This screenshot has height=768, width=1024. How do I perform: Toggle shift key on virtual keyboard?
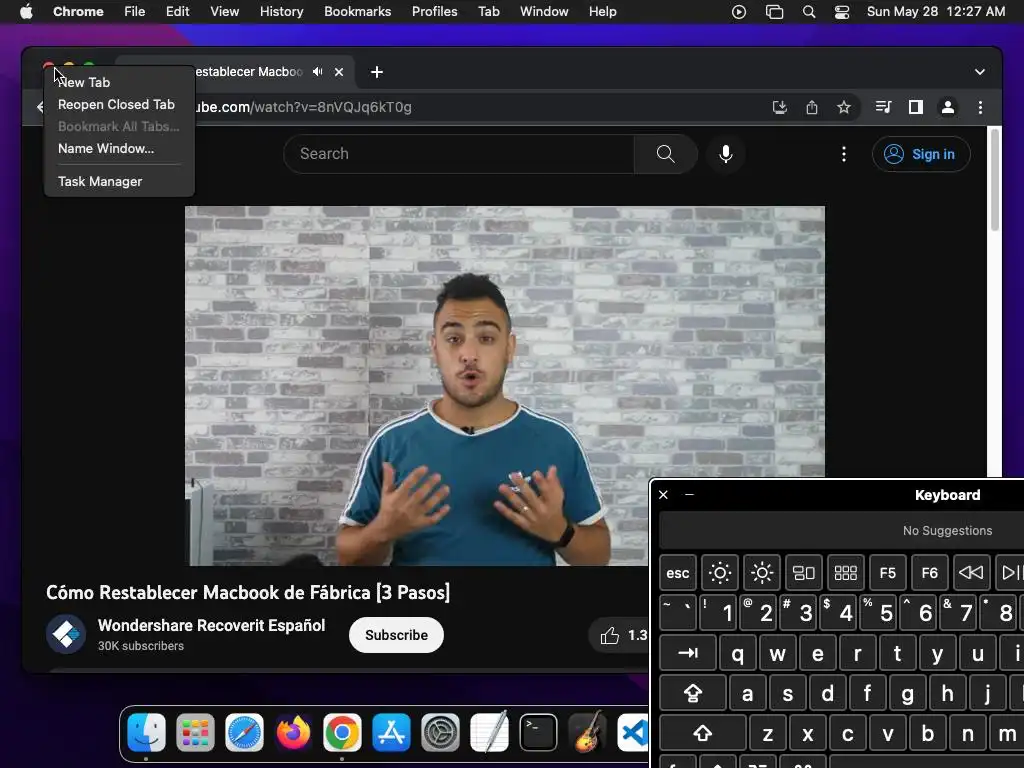pos(703,733)
